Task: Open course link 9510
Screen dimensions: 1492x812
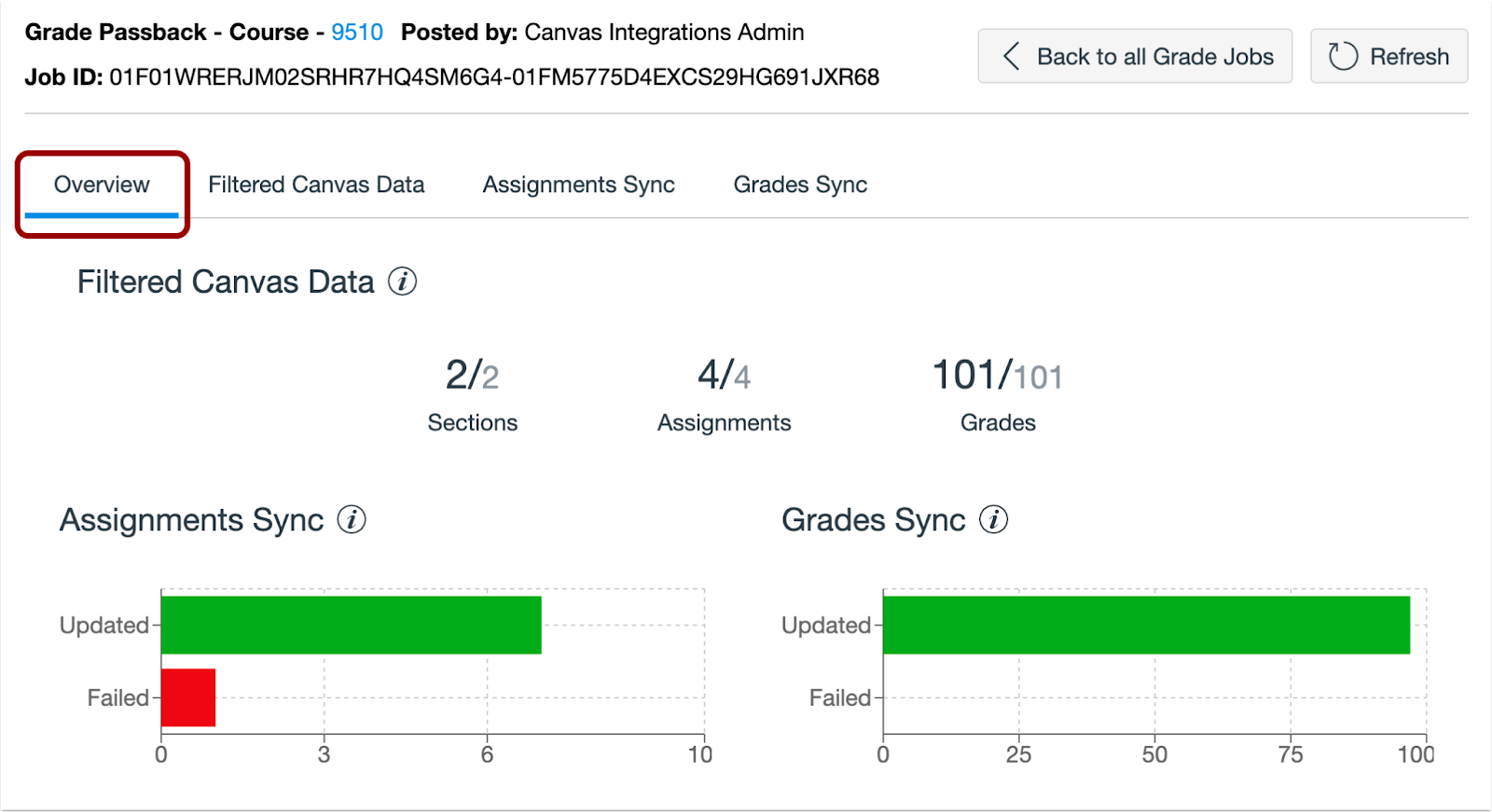Action: pos(357,32)
